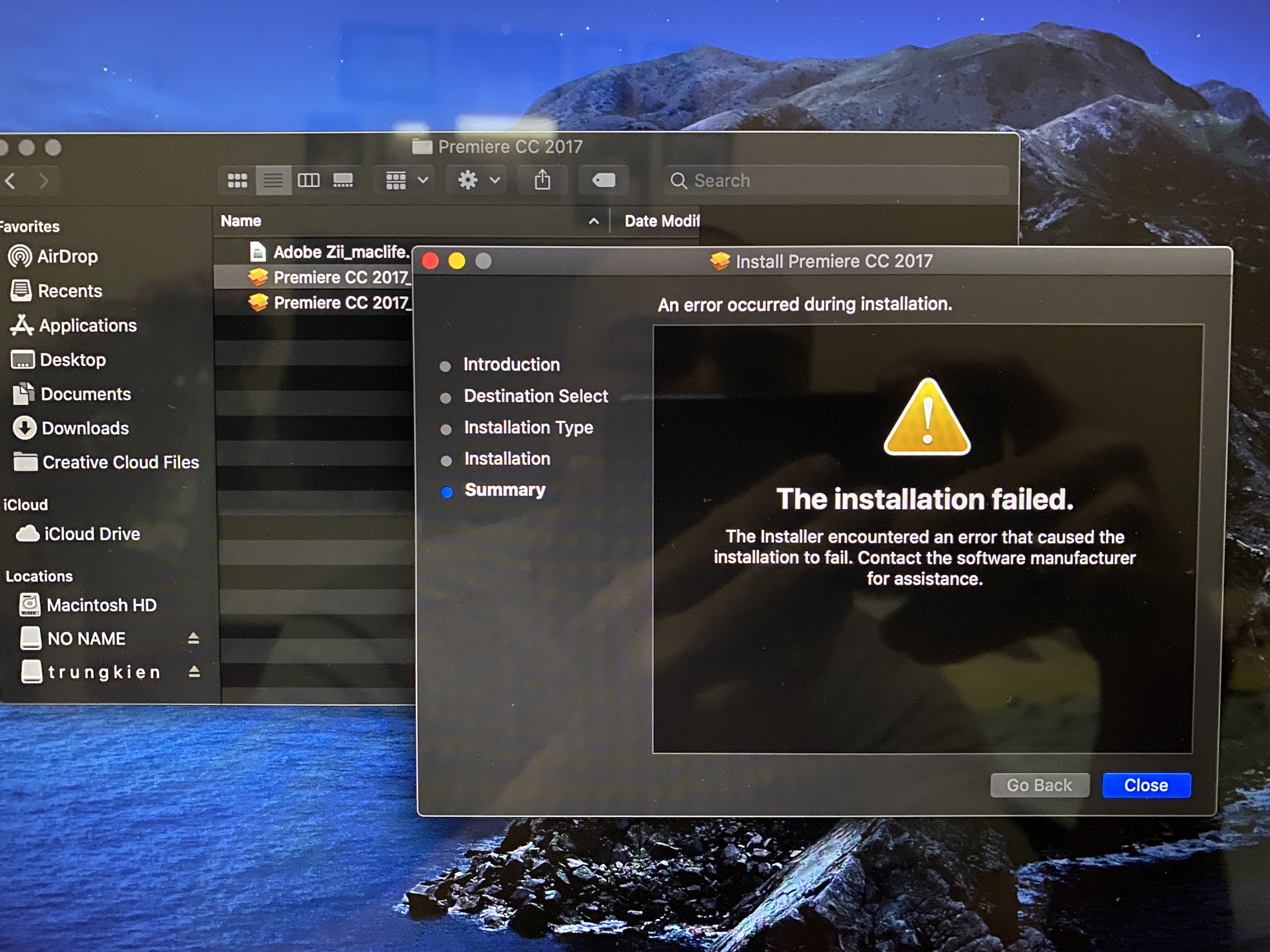Image resolution: width=1270 pixels, height=952 pixels.
Task: Click the Destination Select step
Action: click(x=536, y=396)
